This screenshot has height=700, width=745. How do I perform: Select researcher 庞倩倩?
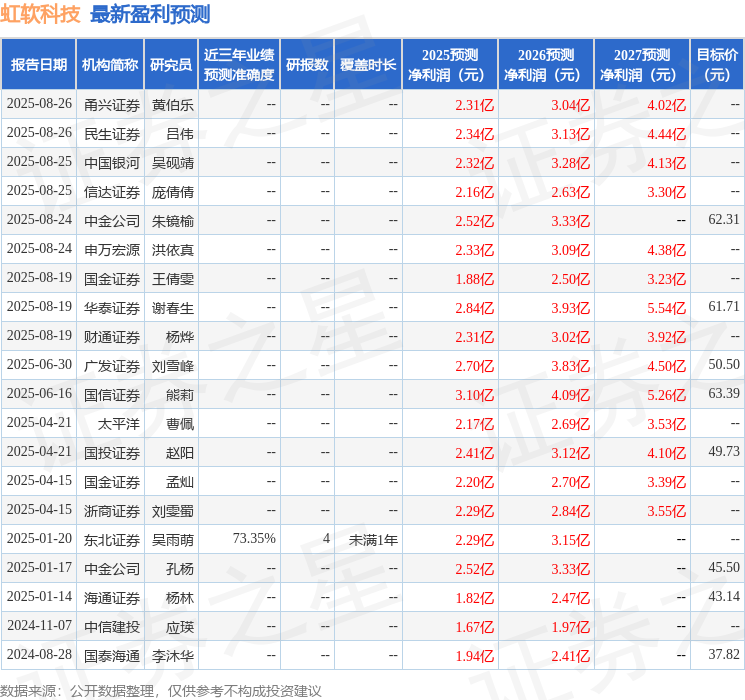(172, 192)
